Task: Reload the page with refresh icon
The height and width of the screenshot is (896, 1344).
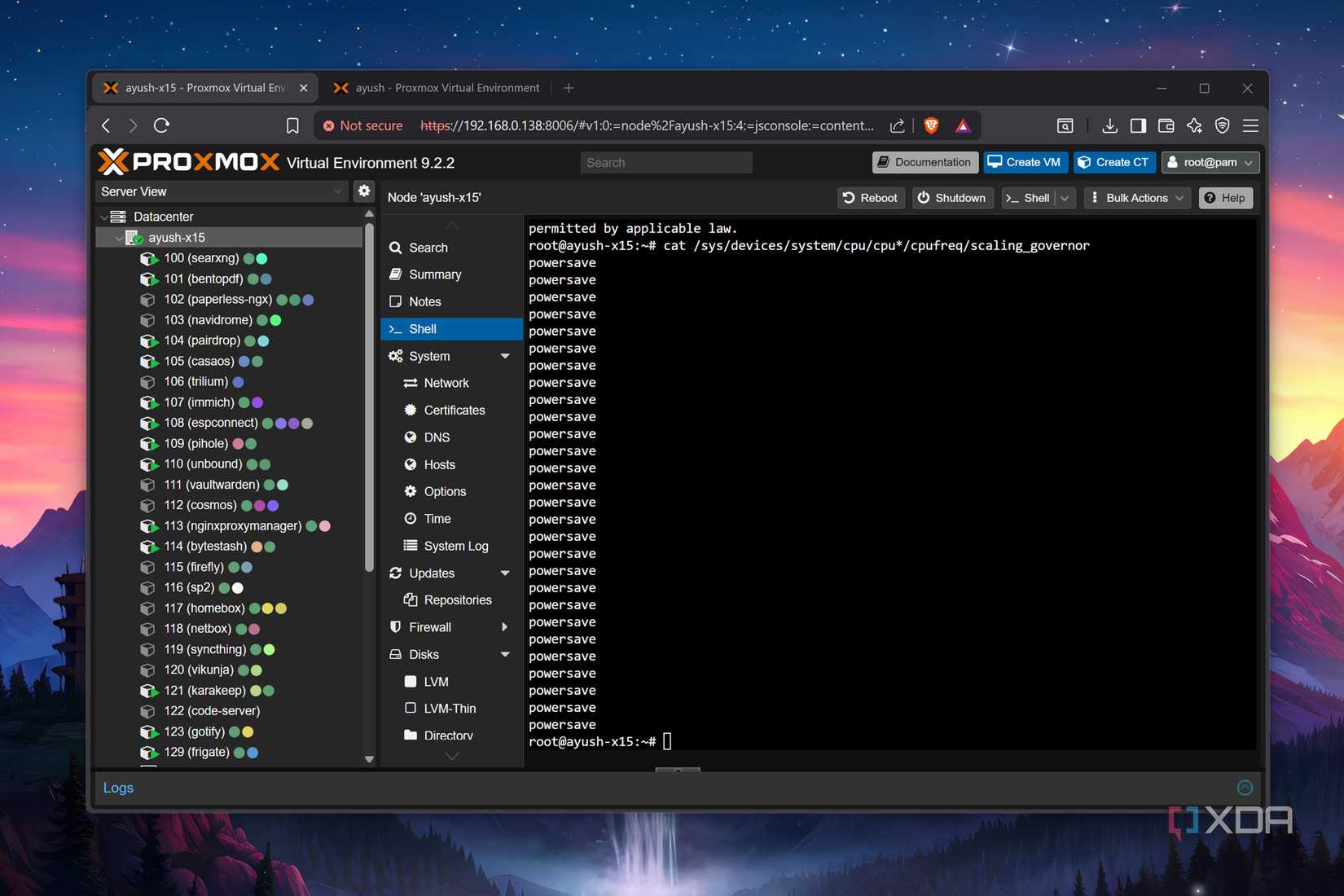Action: coord(161,125)
